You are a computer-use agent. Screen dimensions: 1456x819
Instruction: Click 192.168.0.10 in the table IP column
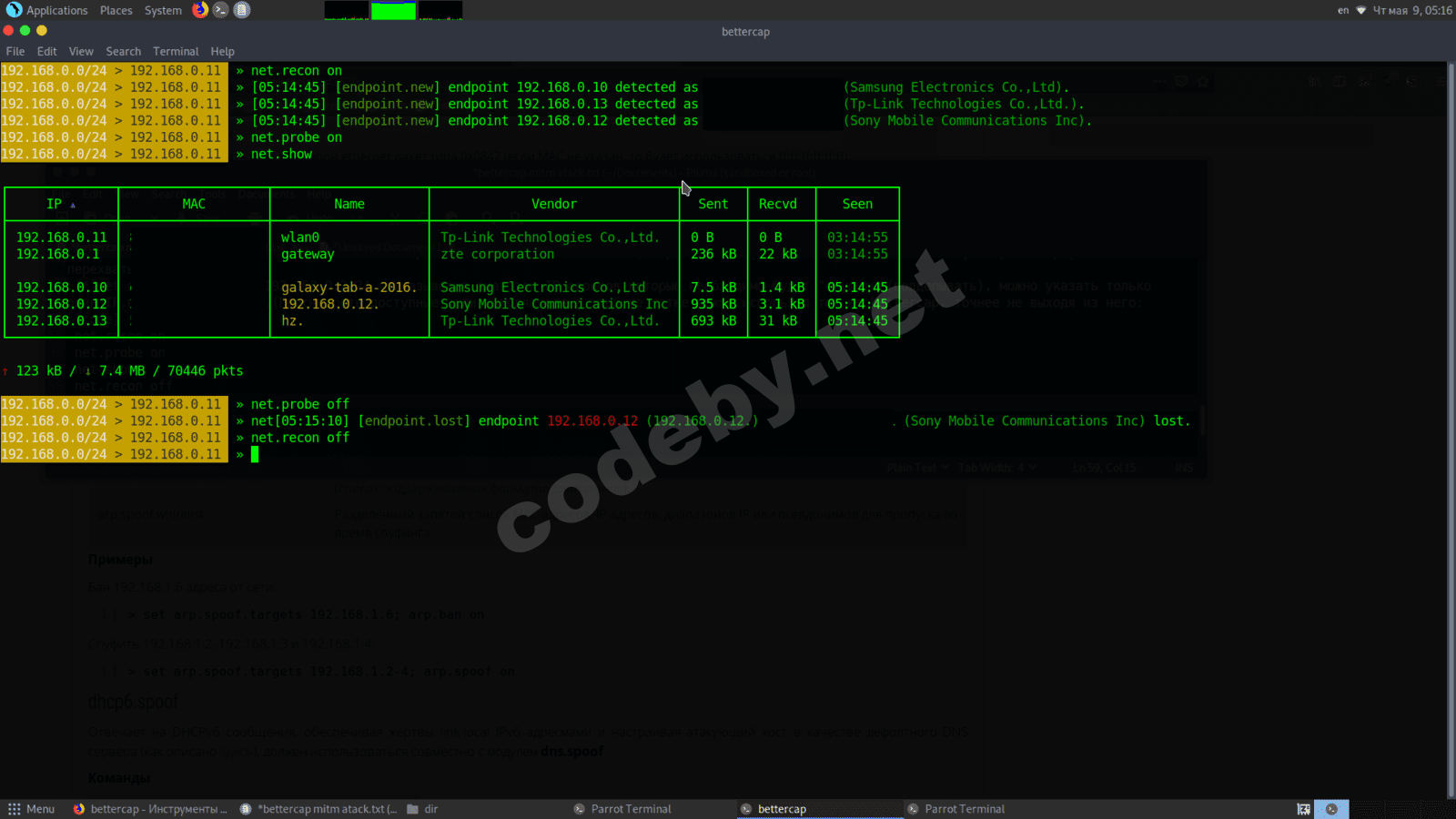[x=61, y=288]
